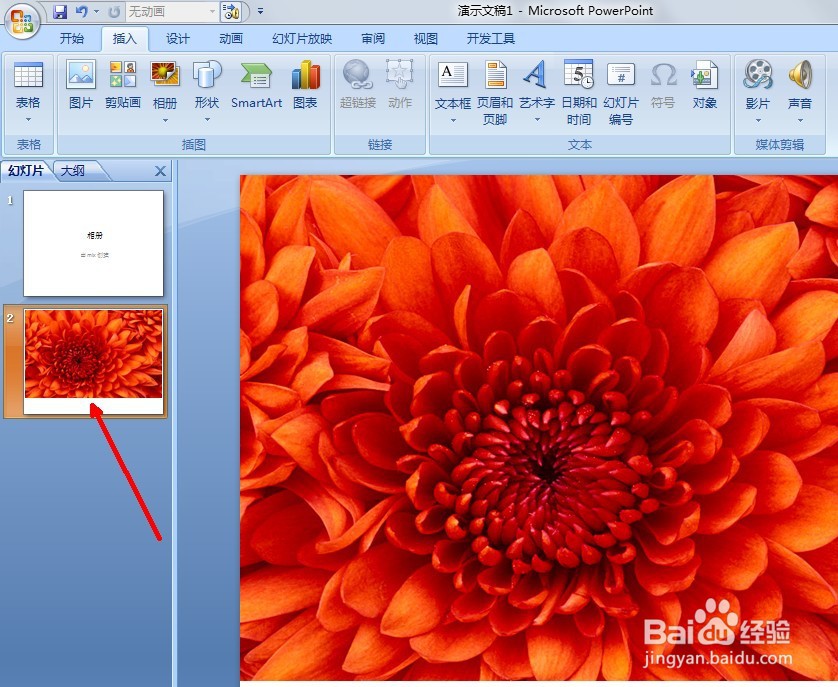
Task: Open the 无动画 animation combo box
Action: pyautogui.click(x=172, y=11)
